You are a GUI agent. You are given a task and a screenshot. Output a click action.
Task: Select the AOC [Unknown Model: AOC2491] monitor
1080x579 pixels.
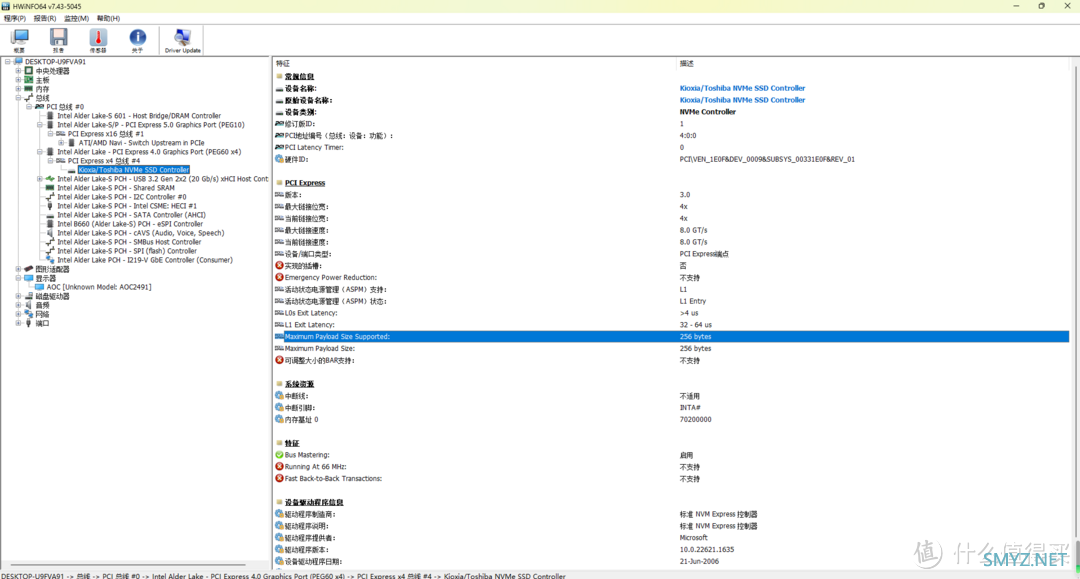[98, 286]
